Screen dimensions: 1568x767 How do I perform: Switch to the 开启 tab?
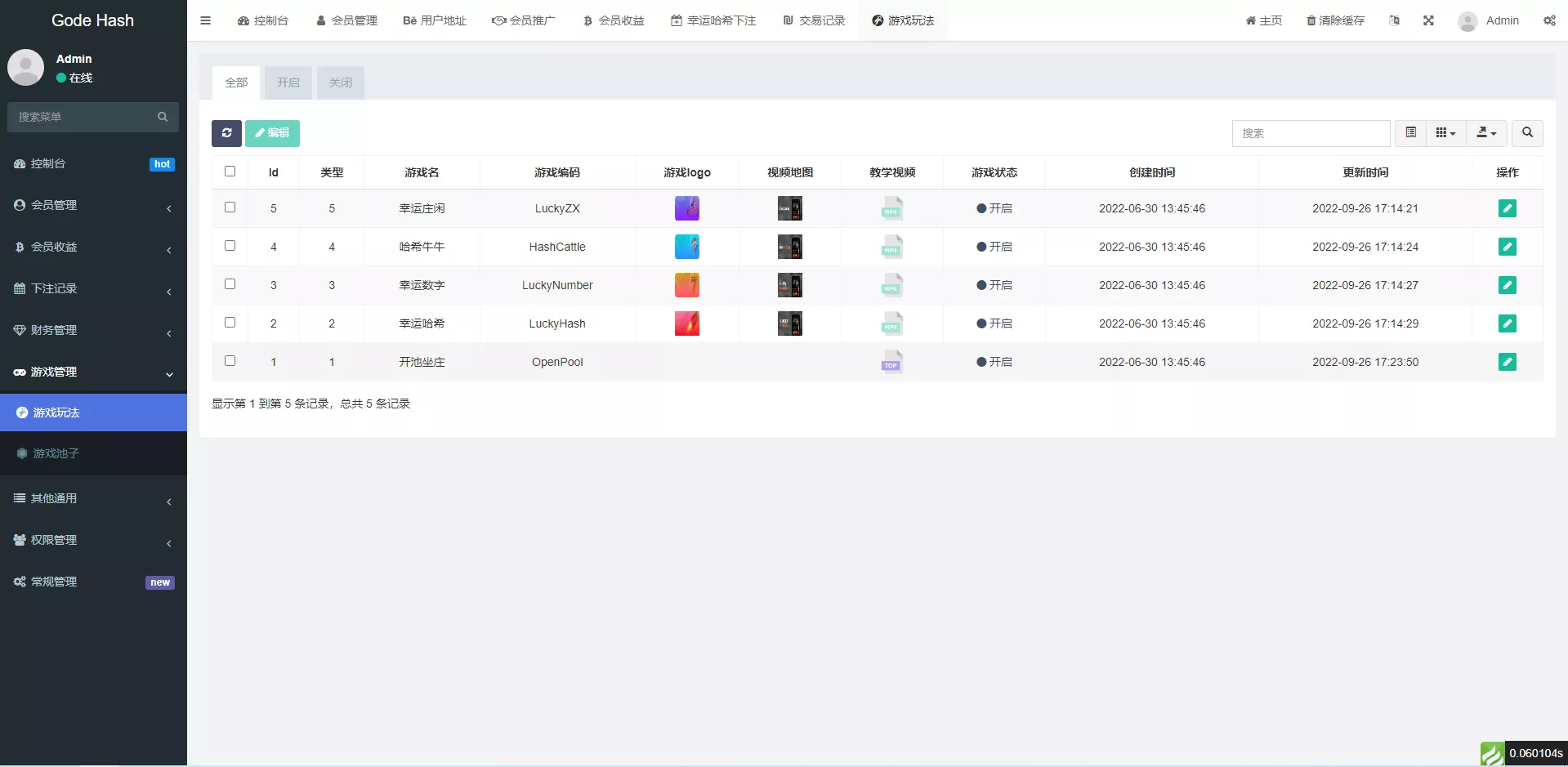[x=288, y=82]
